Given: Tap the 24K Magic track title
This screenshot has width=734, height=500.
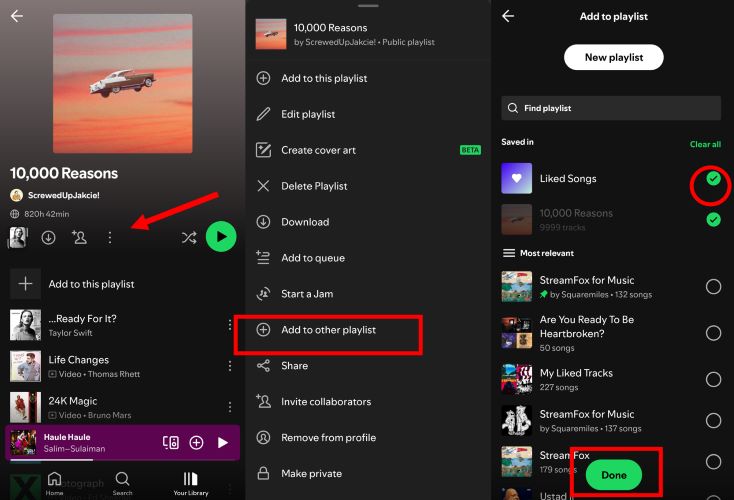Looking at the screenshot, I should pos(73,401).
